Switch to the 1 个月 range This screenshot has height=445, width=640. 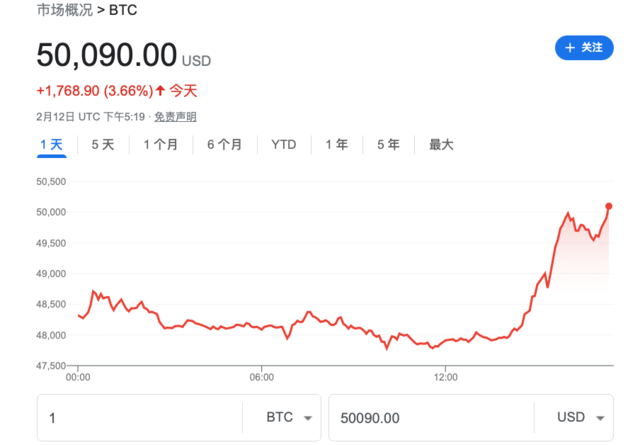(161, 145)
